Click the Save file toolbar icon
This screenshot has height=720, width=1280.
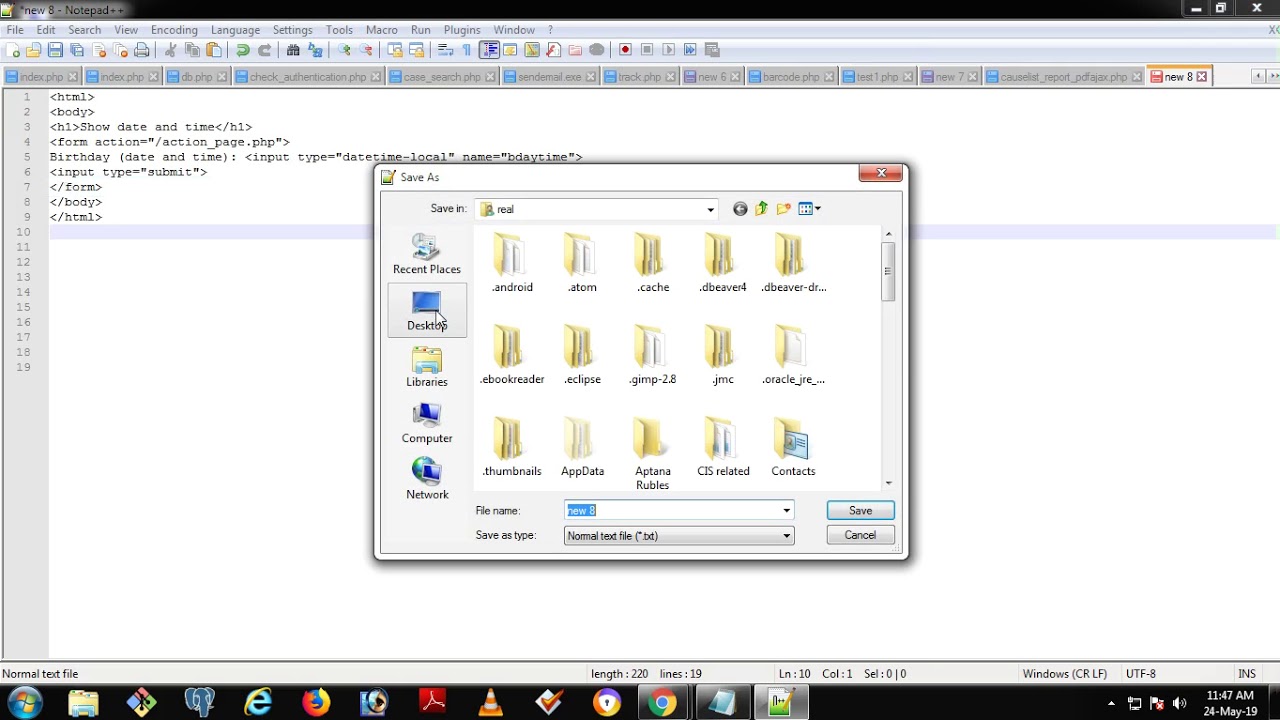(x=55, y=50)
